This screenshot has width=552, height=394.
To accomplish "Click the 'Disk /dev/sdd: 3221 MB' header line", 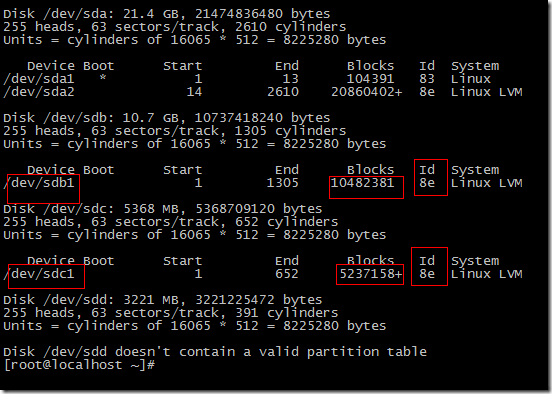I will point(162,300).
